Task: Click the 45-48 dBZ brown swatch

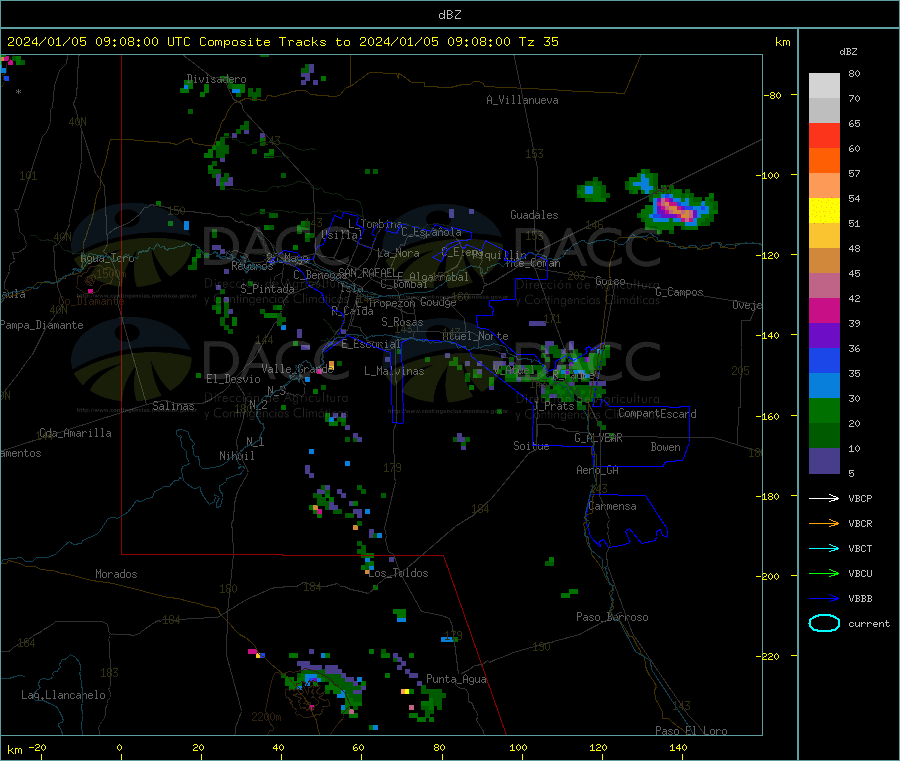Action: click(824, 261)
